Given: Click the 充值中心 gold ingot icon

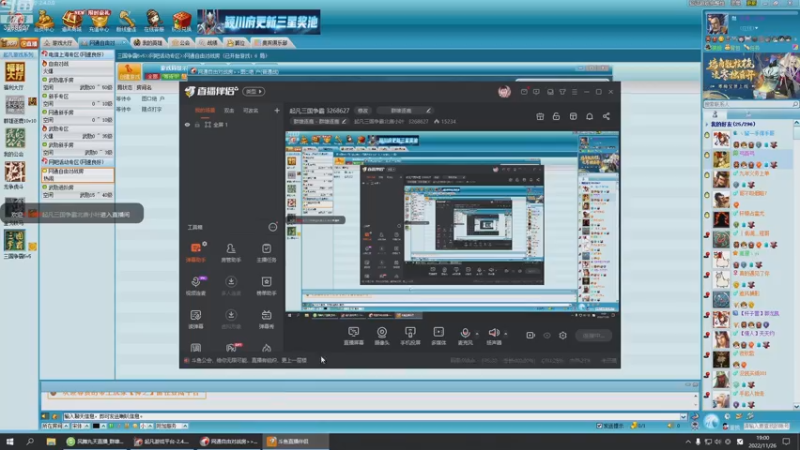Looking at the screenshot, I should [99, 20].
